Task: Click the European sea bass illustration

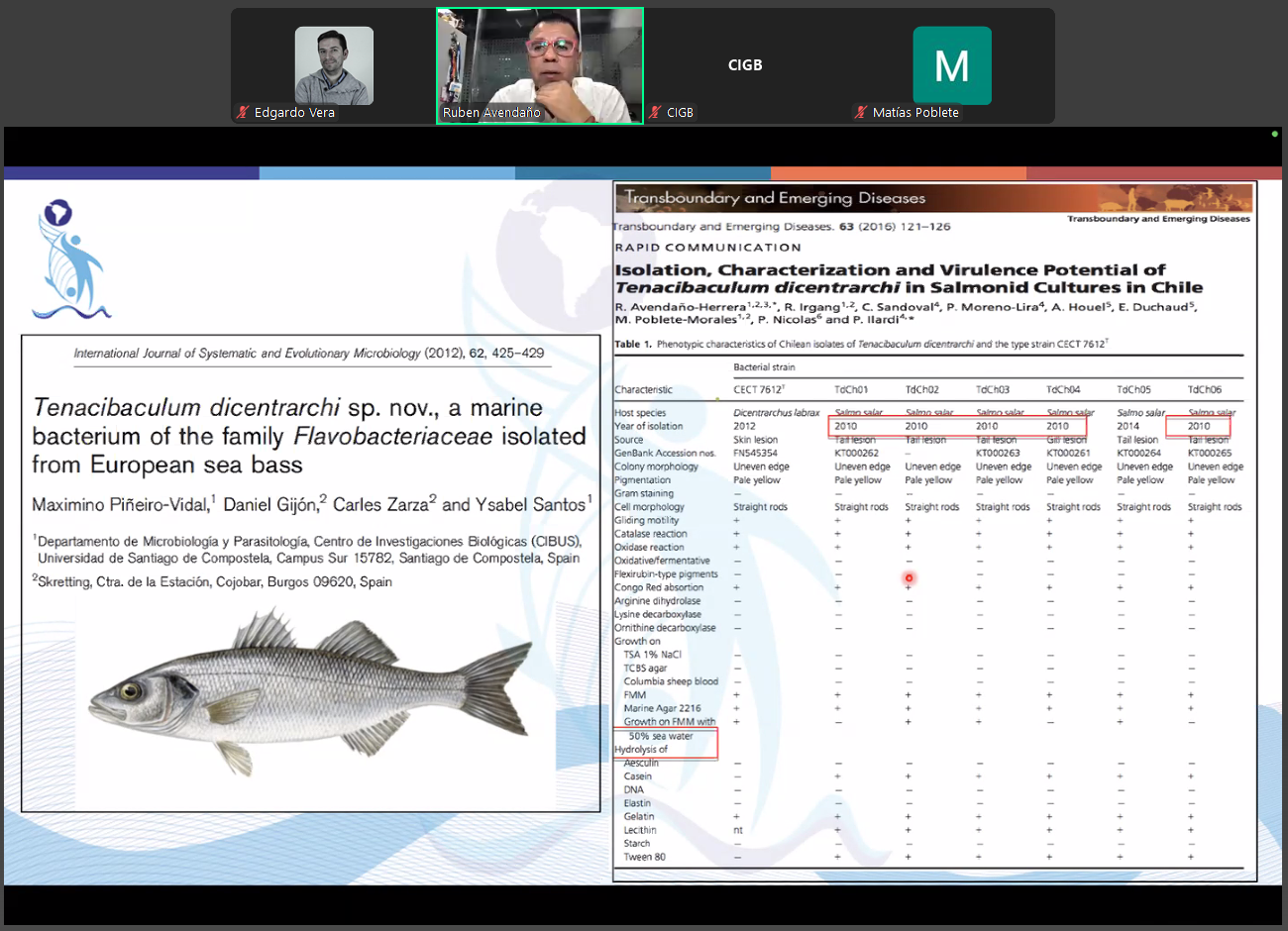Action: tap(311, 692)
